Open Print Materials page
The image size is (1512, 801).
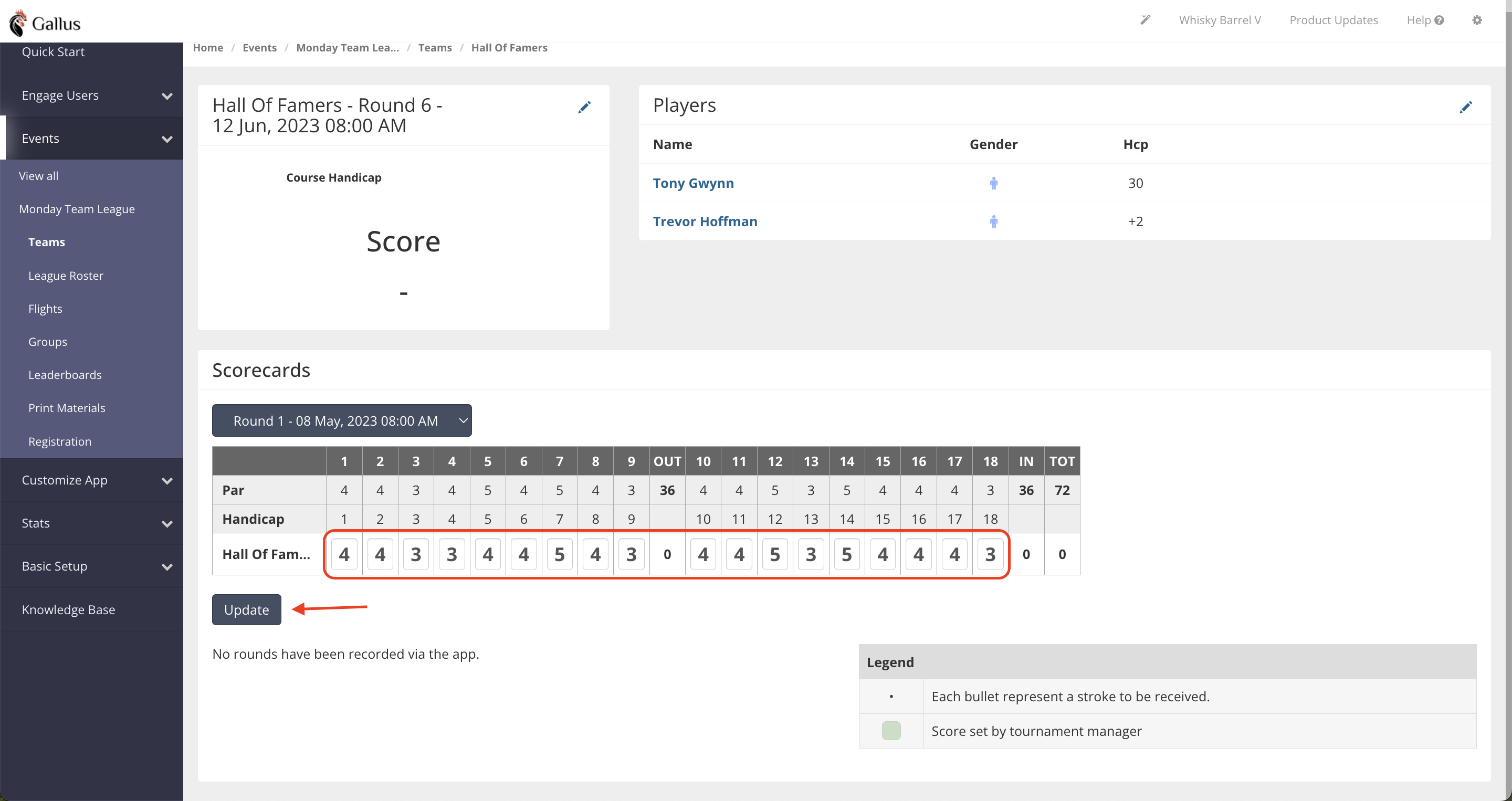coord(67,408)
